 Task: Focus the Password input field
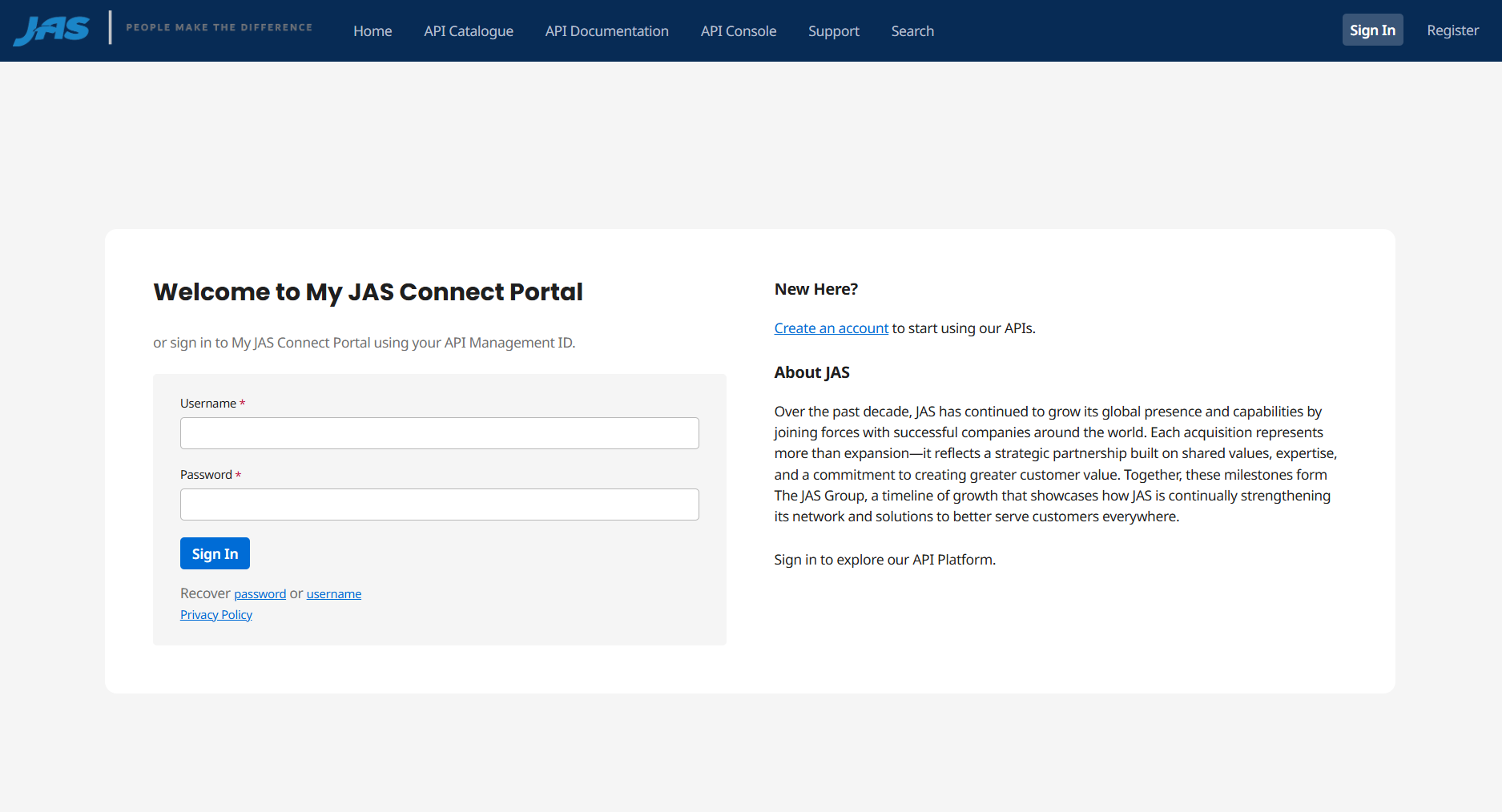pyautogui.click(x=439, y=504)
